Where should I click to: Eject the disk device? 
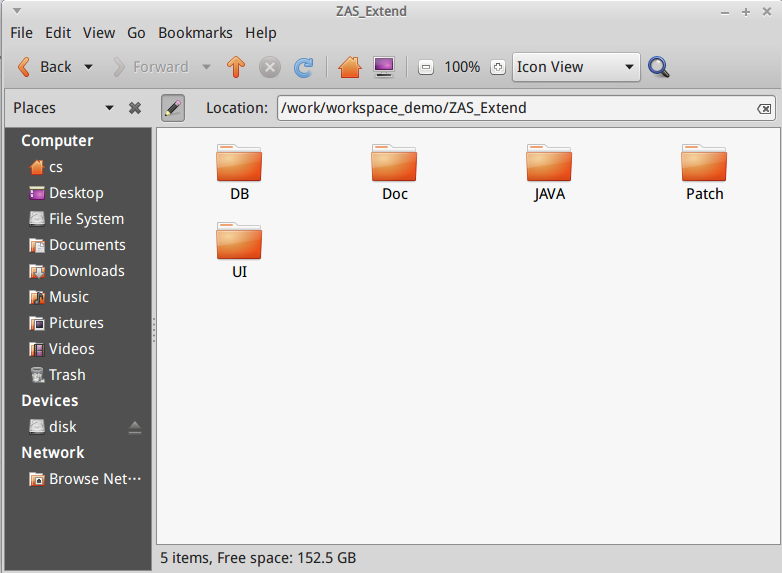pos(135,427)
